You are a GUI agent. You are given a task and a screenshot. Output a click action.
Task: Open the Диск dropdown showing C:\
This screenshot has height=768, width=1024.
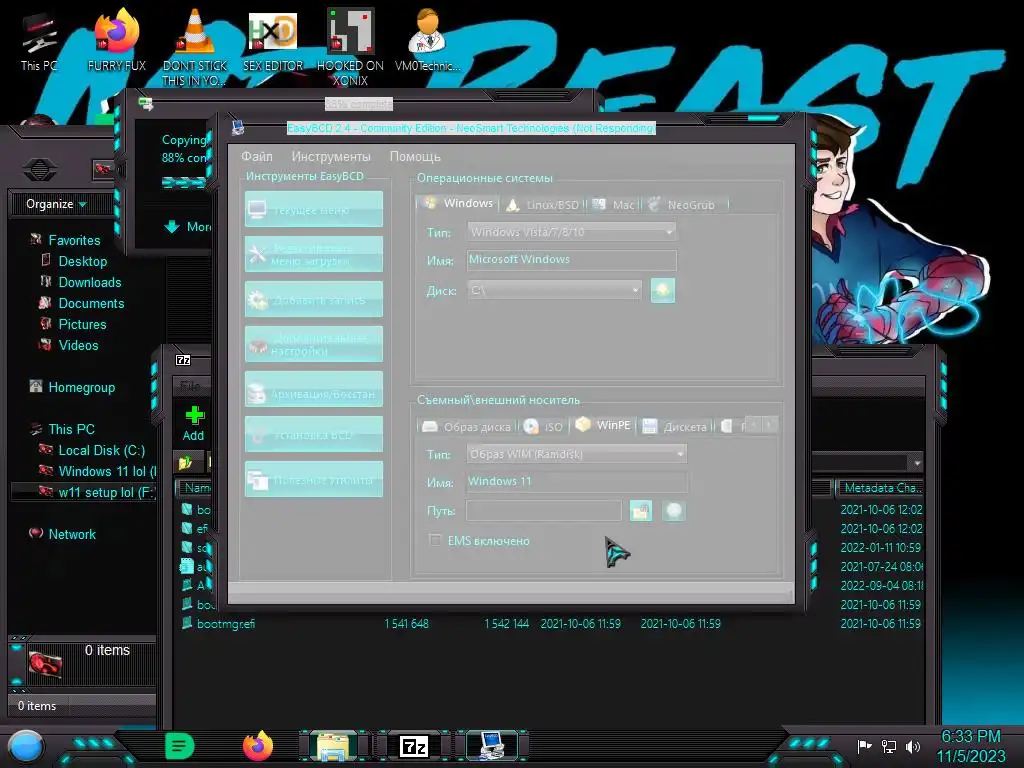554,290
